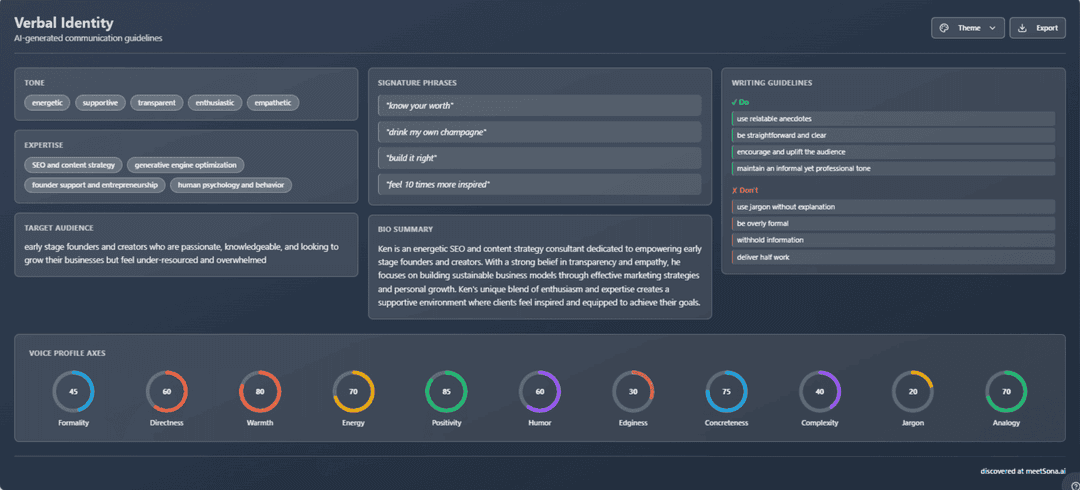Click the Complexity gauge showing 40
The height and width of the screenshot is (490, 1080).
coord(820,391)
